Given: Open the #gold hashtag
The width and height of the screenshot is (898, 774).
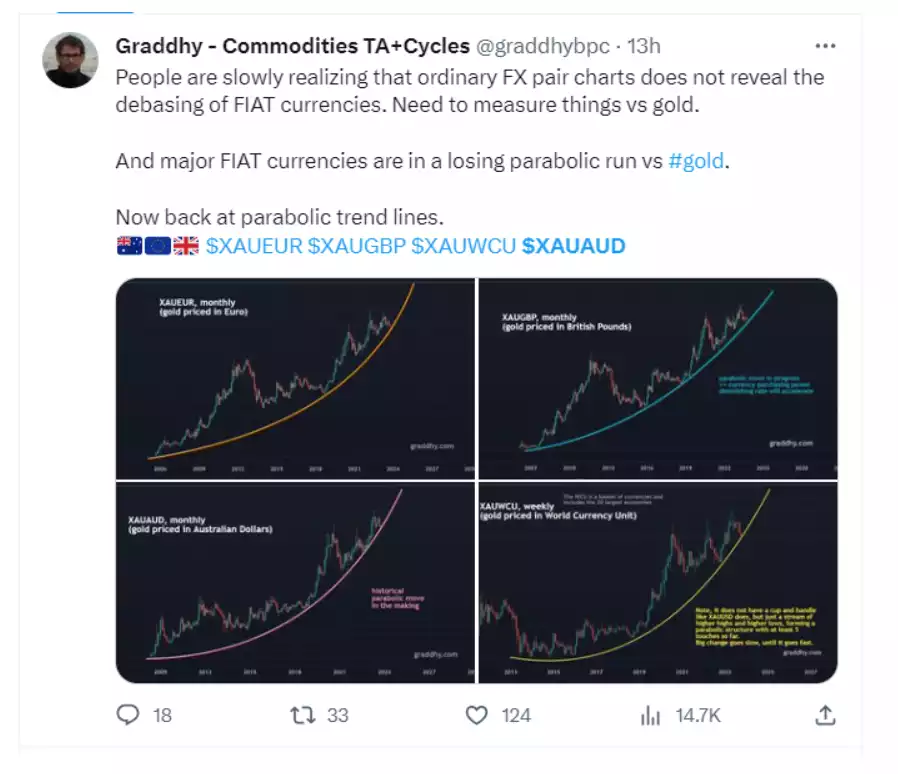Looking at the screenshot, I should (695, 161).
